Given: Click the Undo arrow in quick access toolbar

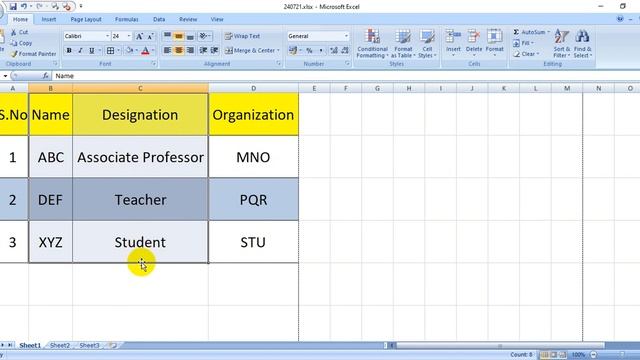Looking at the screenshot, I should (x=24, y=7).
